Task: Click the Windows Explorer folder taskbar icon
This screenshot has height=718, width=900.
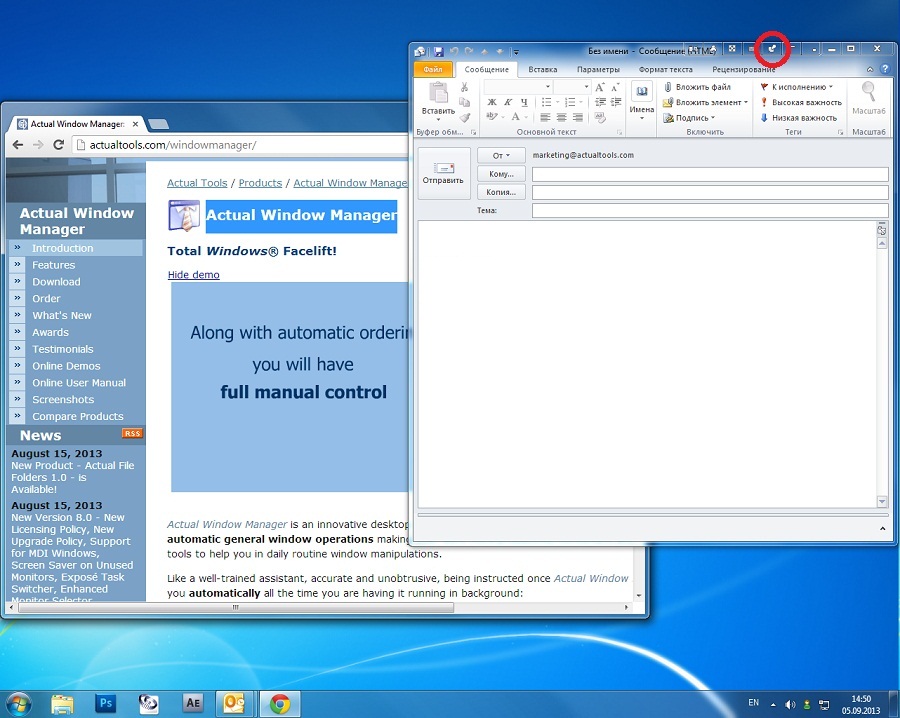Action: 62,703
